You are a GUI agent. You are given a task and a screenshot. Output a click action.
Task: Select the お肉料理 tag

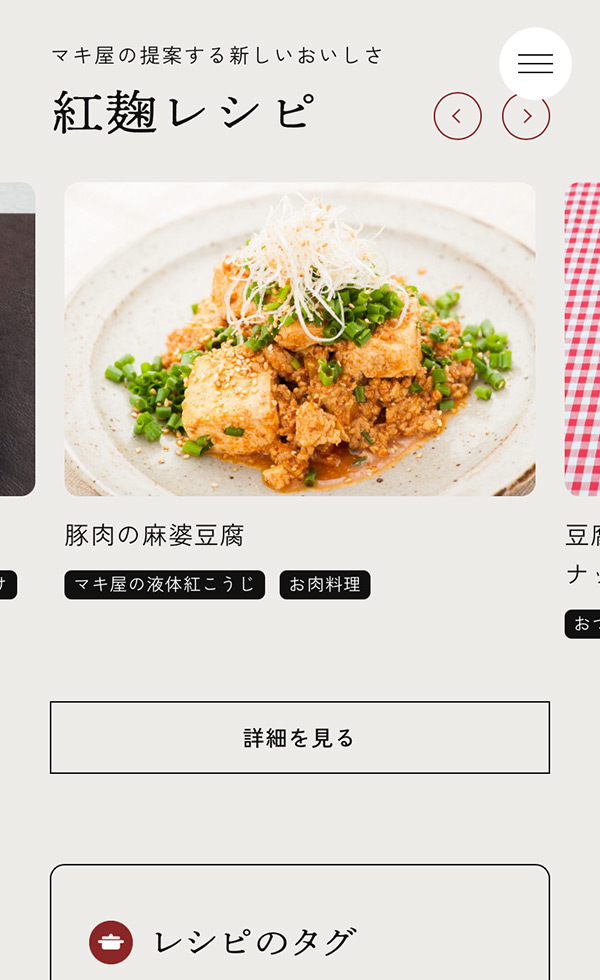[325, 584]
